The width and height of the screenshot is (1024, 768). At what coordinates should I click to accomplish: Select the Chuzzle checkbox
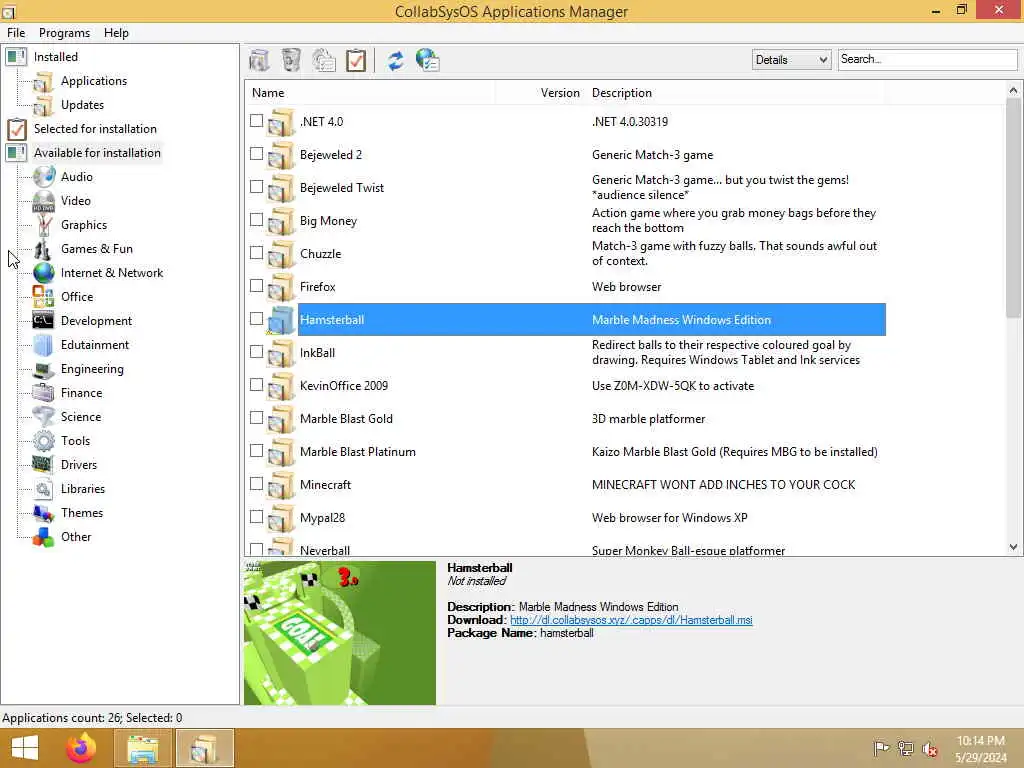pyautogui.click(x=257, y=253)
